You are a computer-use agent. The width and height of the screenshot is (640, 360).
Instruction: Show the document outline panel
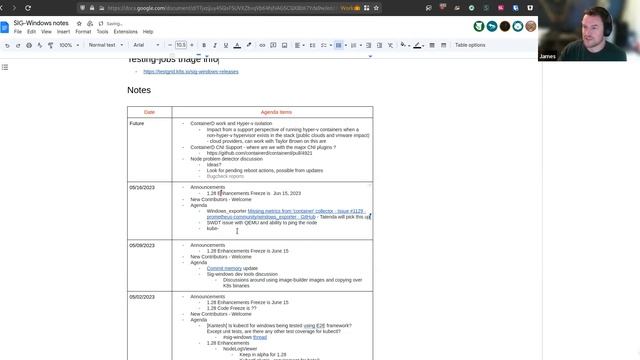click(x=5, y=67)
